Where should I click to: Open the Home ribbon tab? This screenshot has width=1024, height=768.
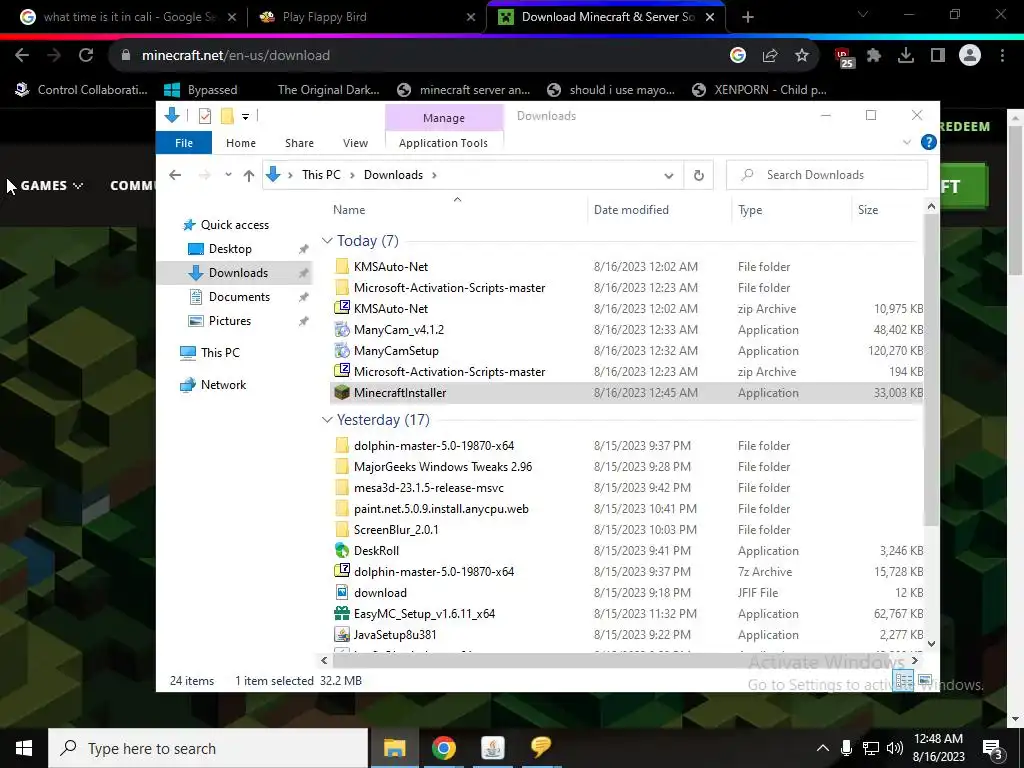coord(241,143)
